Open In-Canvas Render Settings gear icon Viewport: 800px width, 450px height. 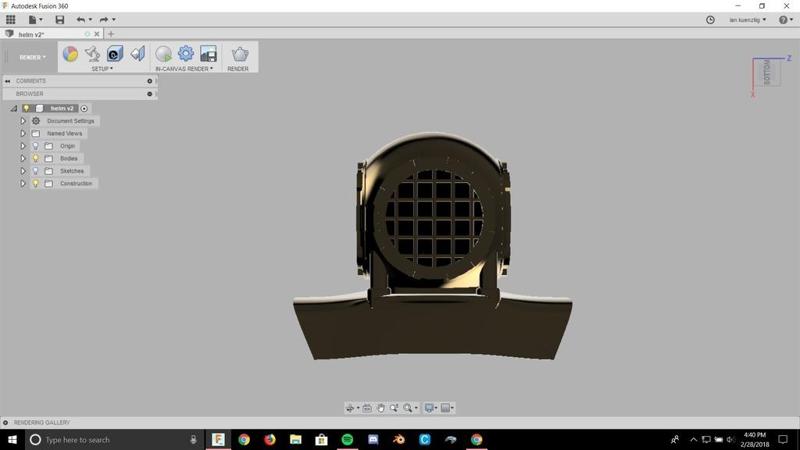186,53
